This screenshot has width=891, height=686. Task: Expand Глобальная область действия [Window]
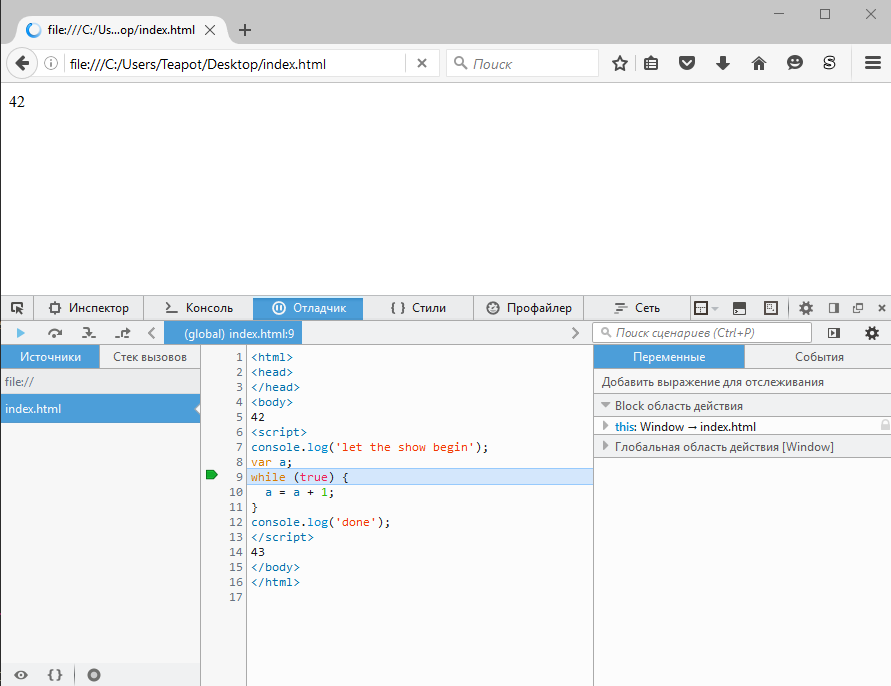tap(606, 446)
